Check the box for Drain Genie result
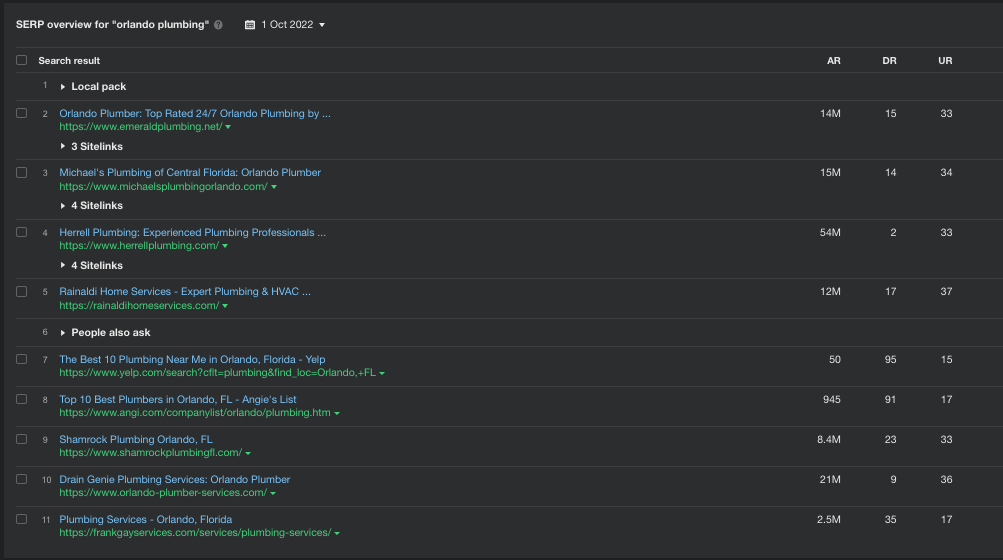The height and width of the screenshot is (560, 1003). 22,479
